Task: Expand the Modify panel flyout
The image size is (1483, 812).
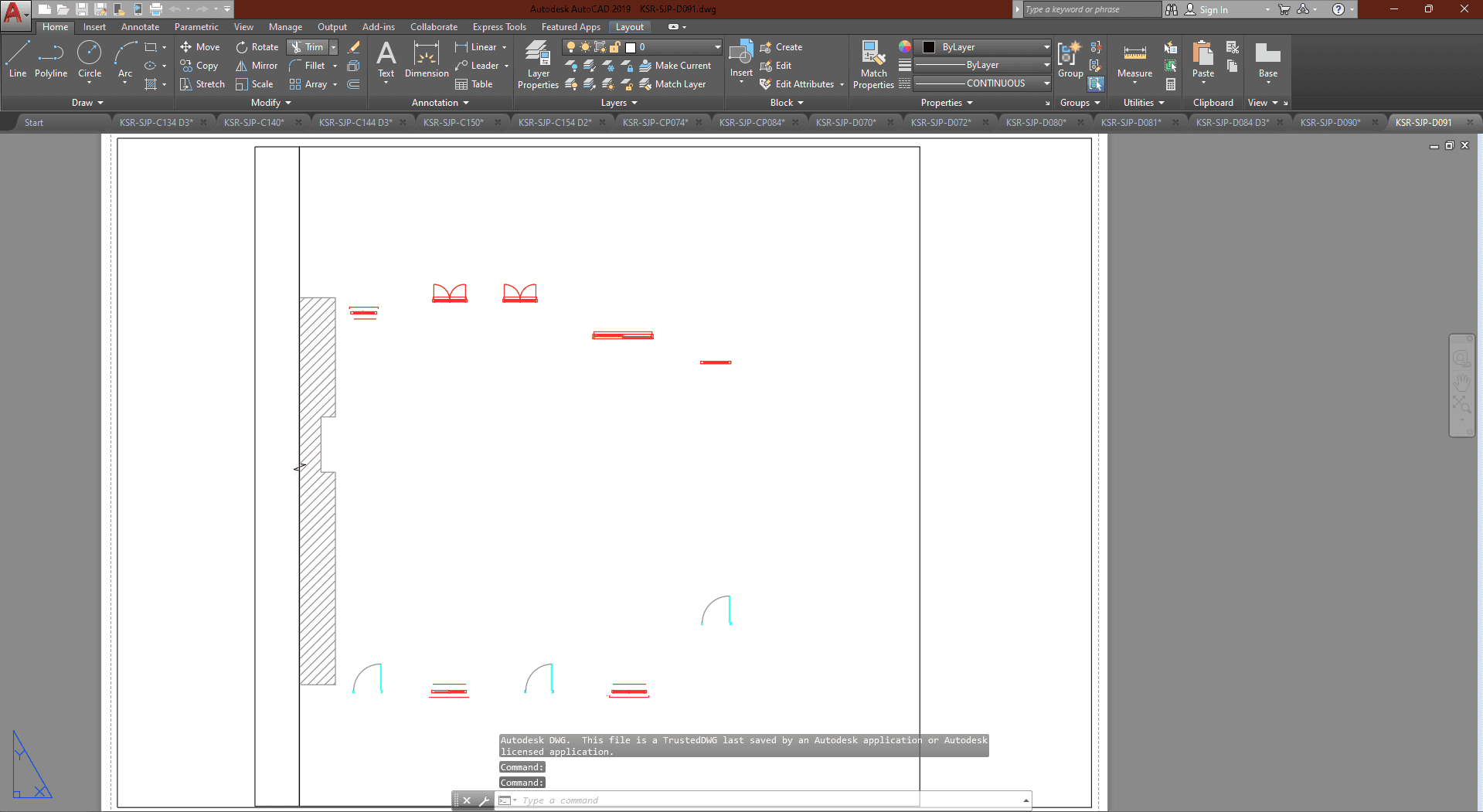Action: [271, 103]
